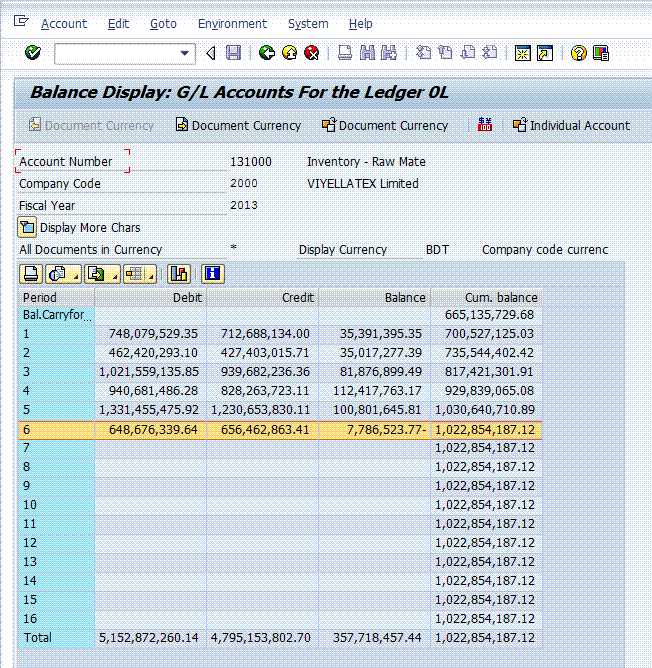This screenshot has width=652, height=668.
Task: Open the Edit menu
Action: coord(118,24)
